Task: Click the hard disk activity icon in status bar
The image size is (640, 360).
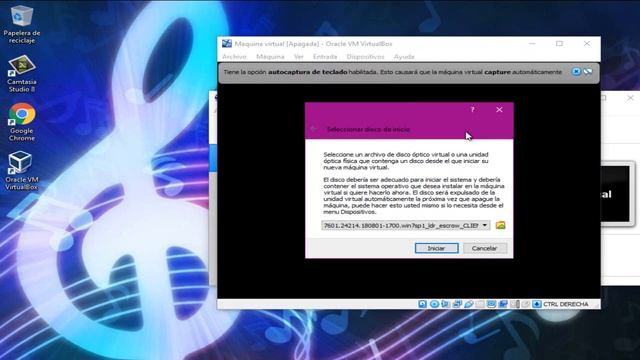Action: [422, 304]
